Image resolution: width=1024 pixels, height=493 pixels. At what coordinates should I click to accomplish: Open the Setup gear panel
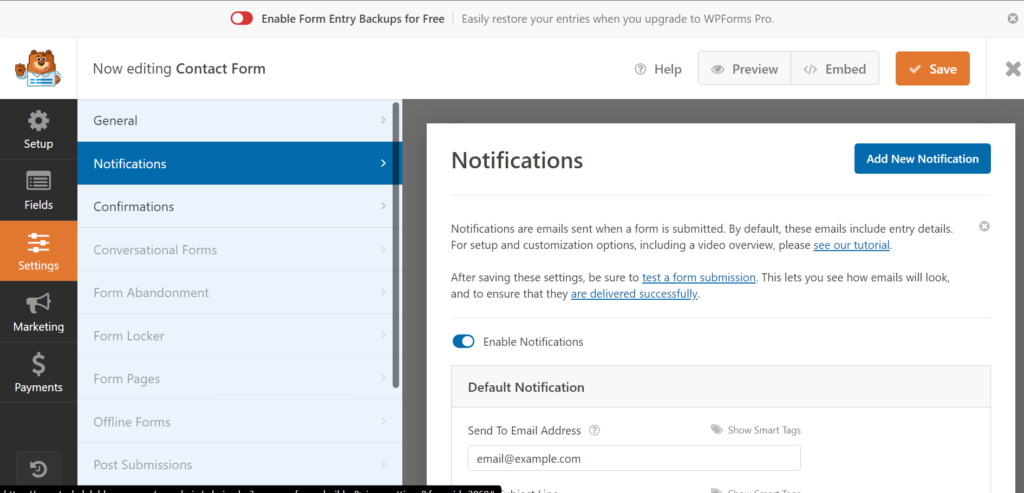tap(39, 129)
